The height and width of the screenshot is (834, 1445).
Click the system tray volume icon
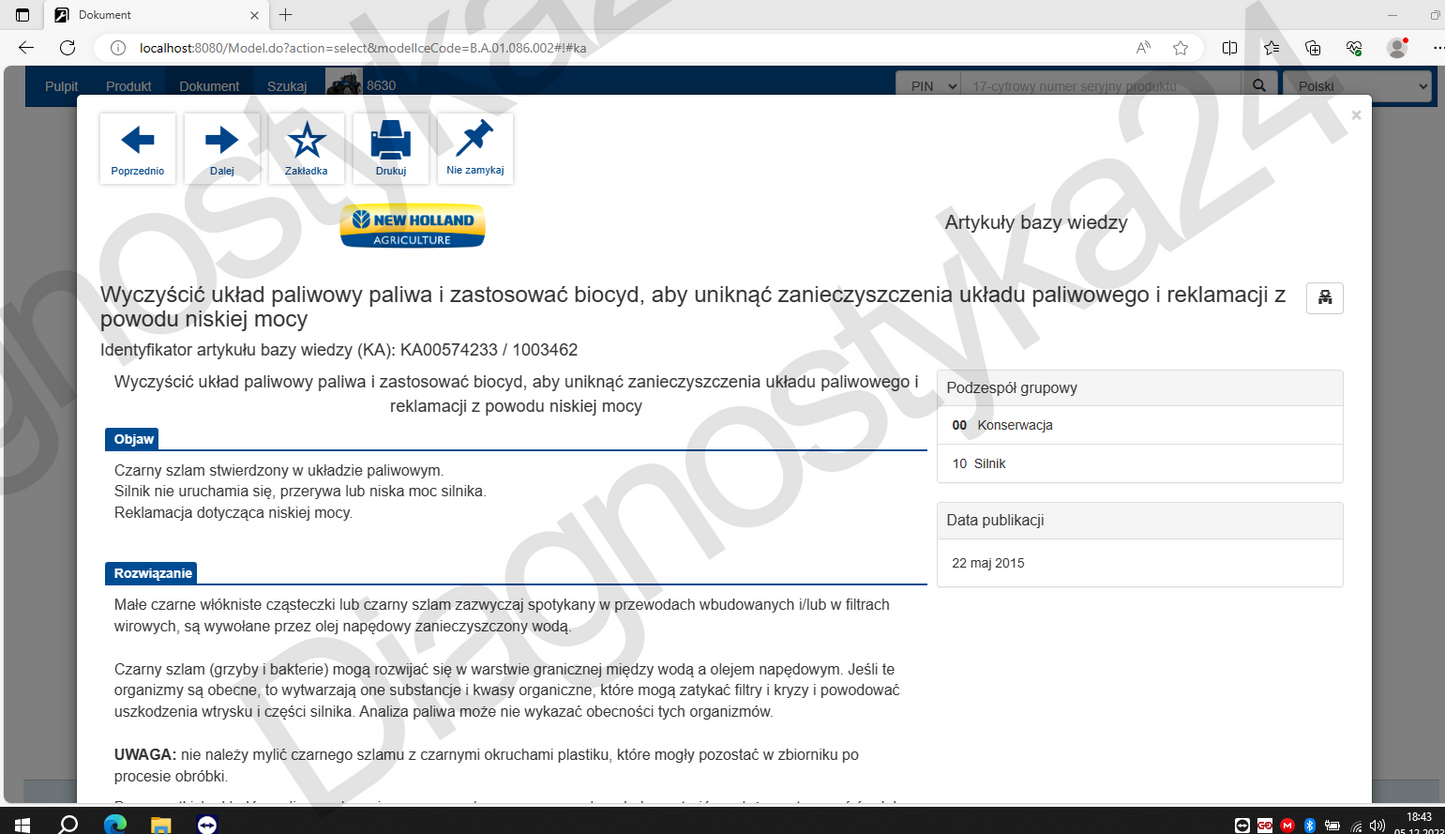(1379, 825)
